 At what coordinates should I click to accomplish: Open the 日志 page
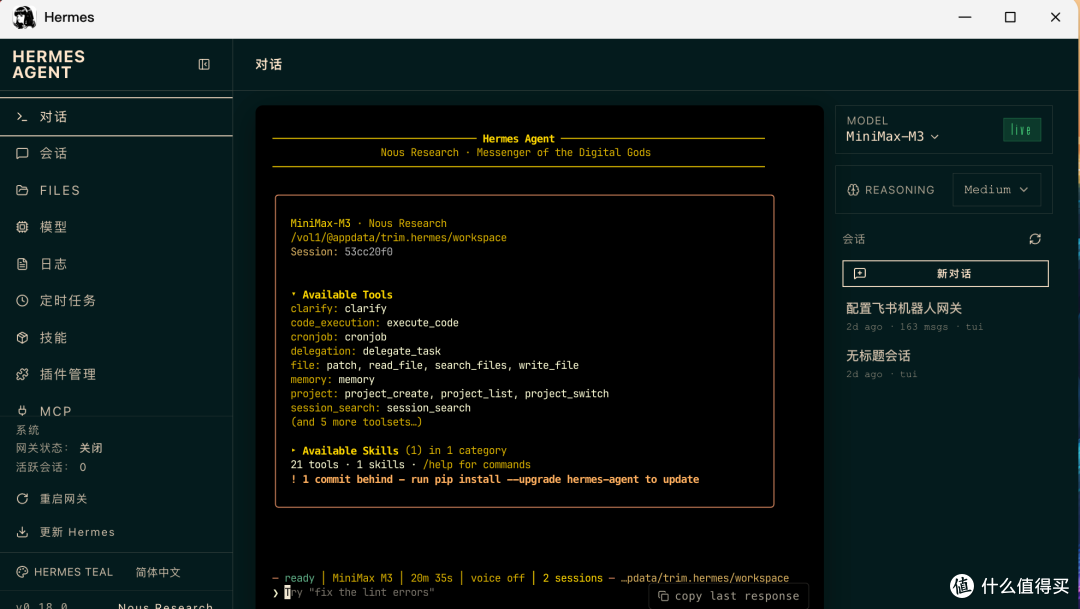point(116,264)
